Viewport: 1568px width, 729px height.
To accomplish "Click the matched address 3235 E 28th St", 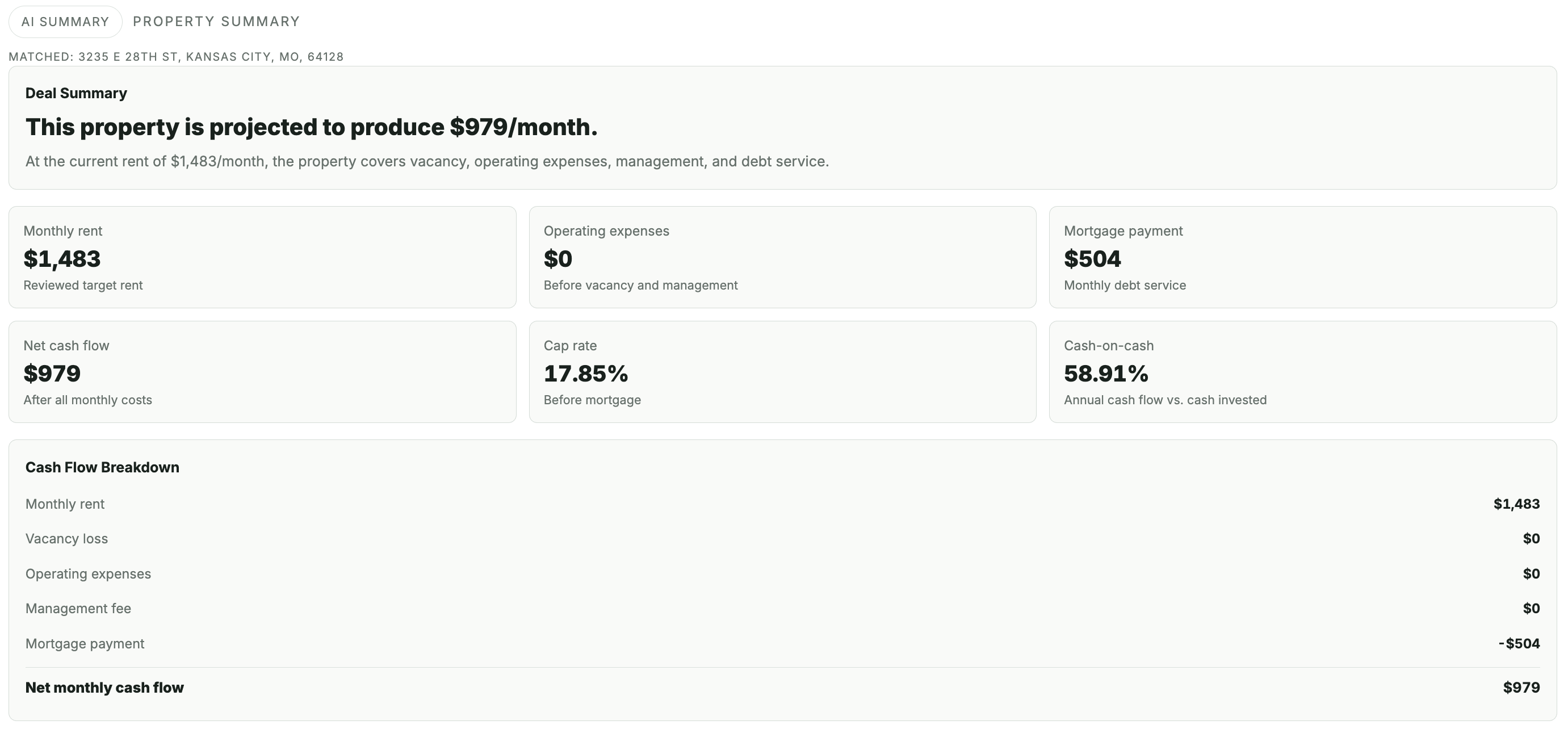I will pyautogui.click(x=211, y=57).
